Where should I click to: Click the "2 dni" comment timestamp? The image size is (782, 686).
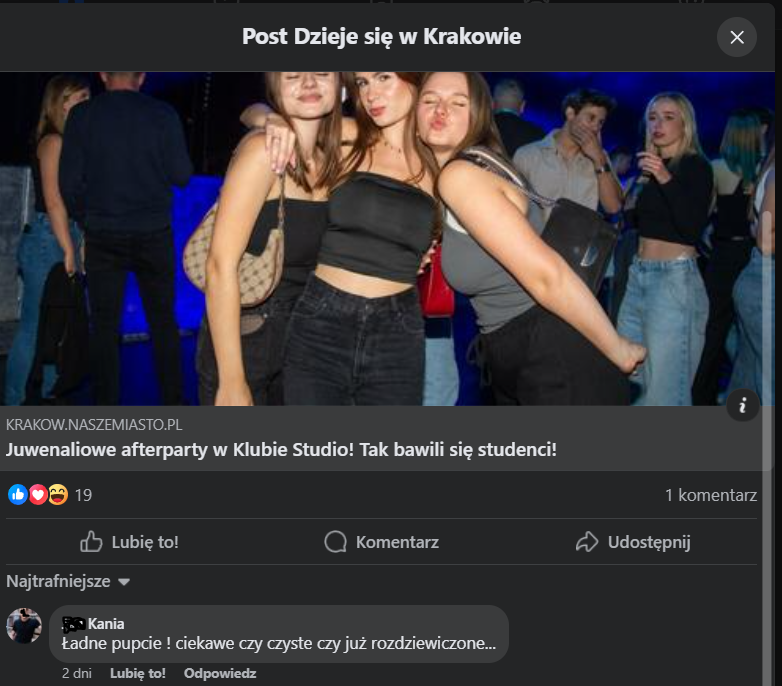coord(77,673)
